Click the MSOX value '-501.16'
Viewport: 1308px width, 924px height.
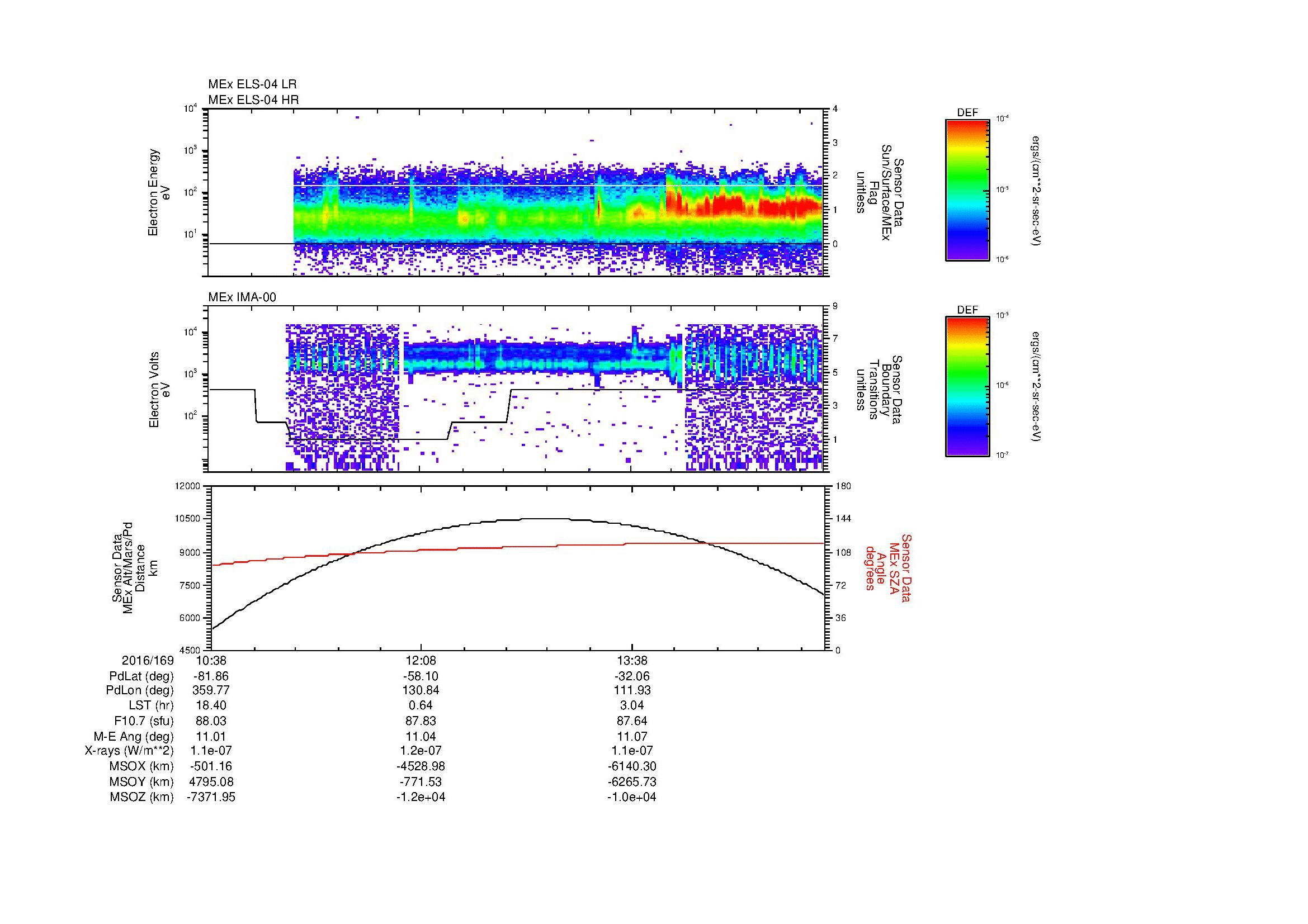[211, 767]
